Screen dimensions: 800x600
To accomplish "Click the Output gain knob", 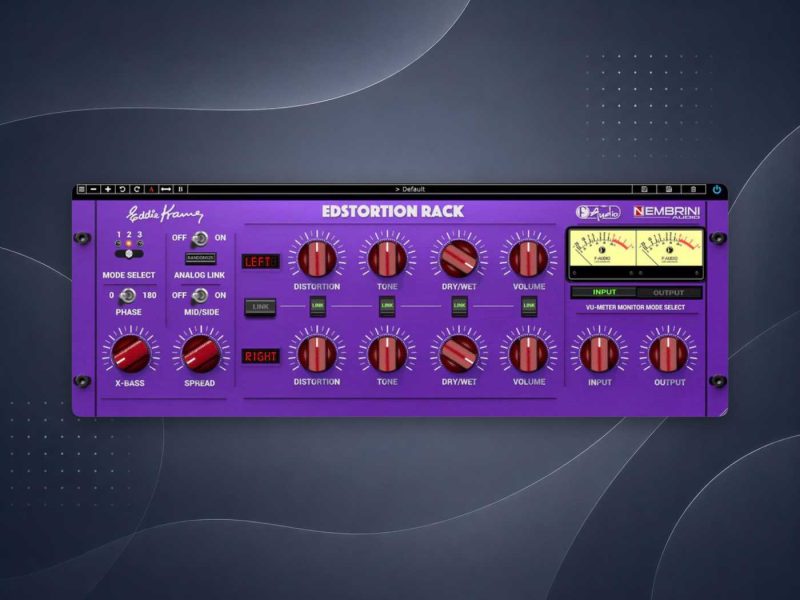I will click(x=669, y=354).
